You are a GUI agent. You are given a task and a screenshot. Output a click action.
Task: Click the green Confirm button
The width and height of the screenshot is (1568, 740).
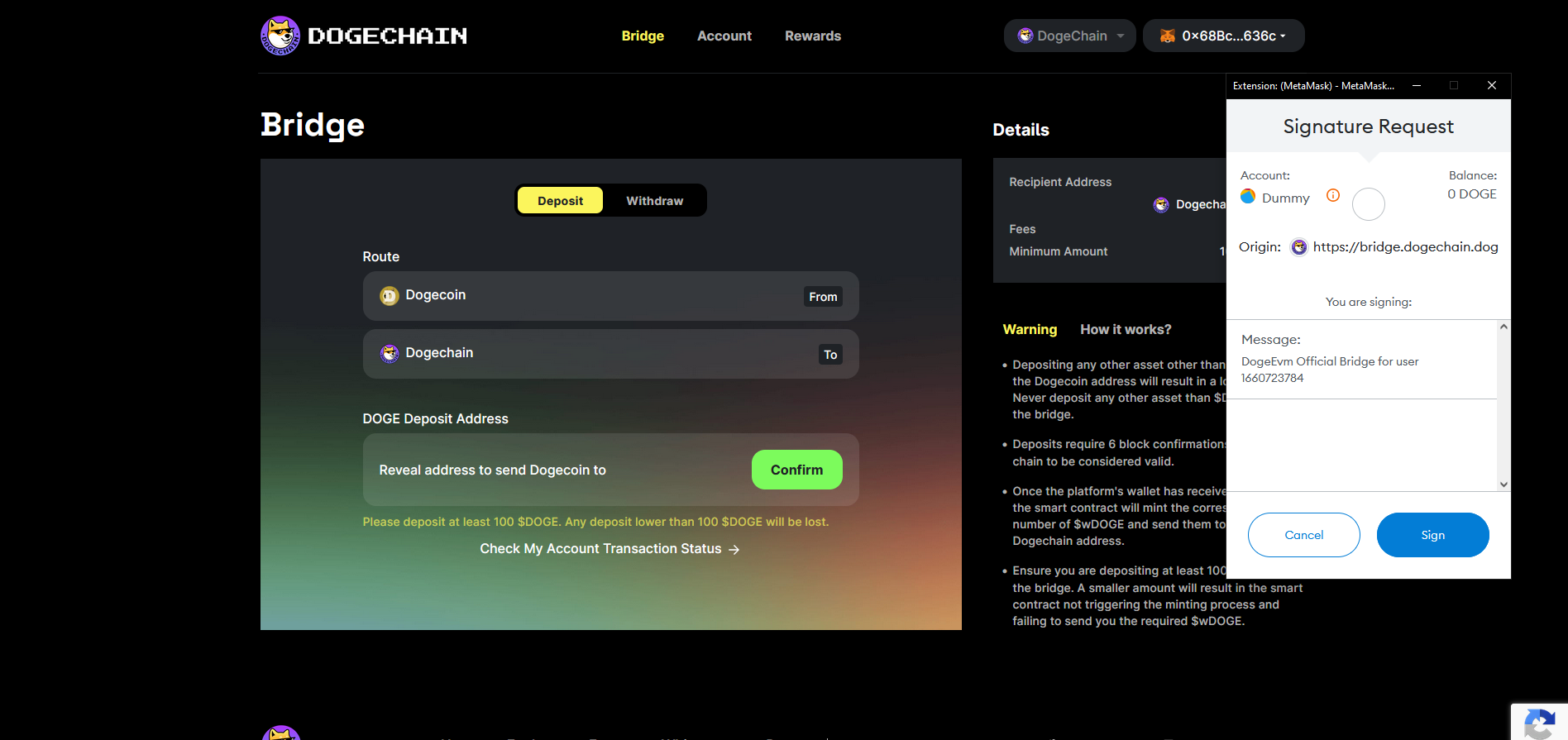796,470
